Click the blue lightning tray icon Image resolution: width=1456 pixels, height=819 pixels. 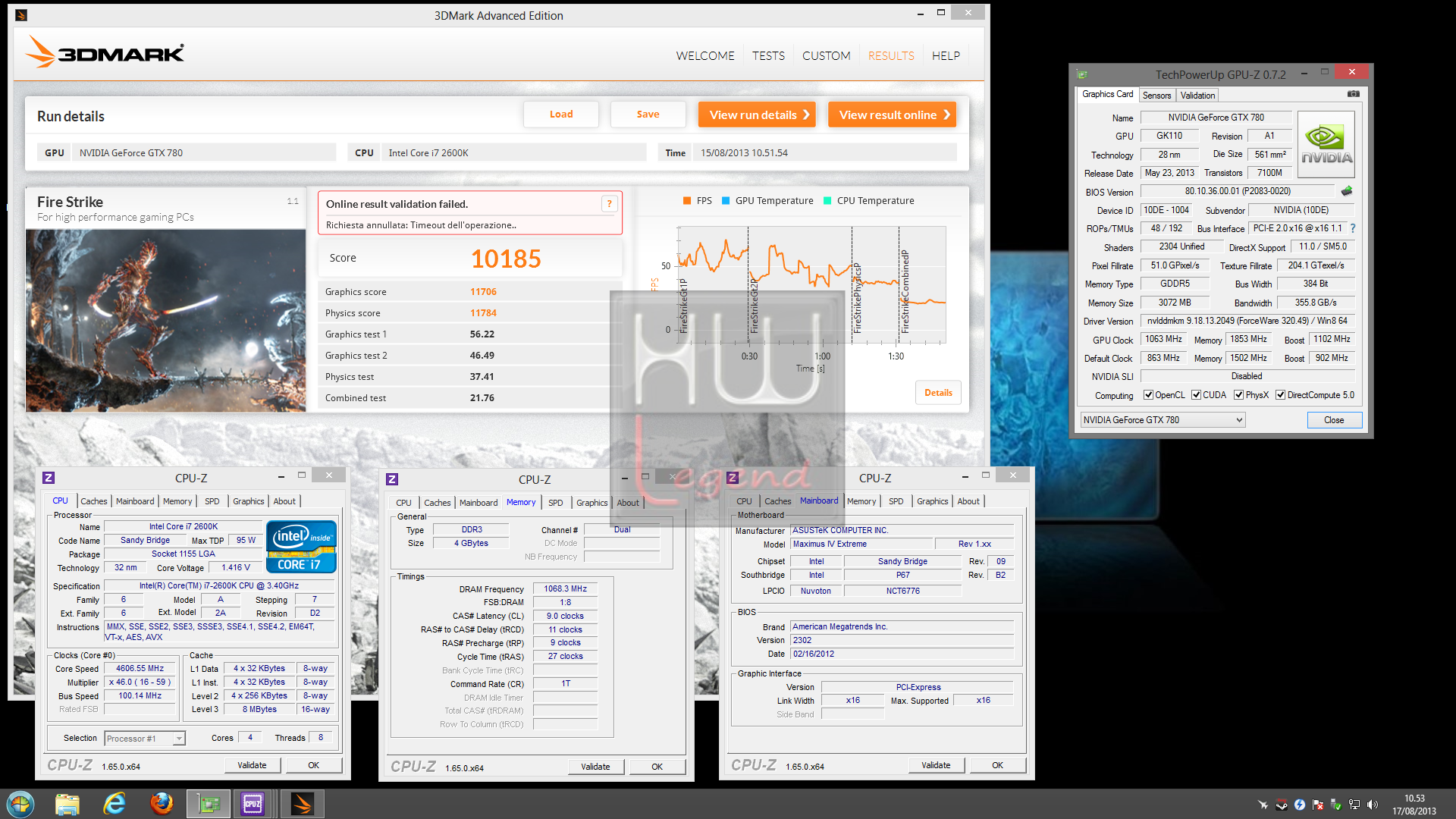(1300, 805)
